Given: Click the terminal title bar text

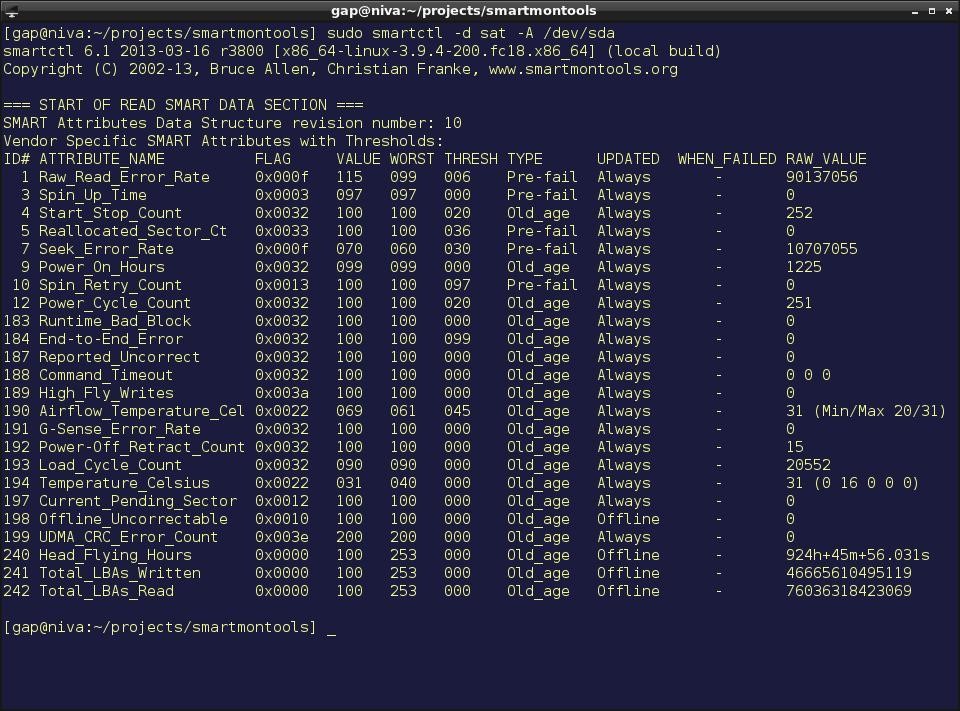Looking at the screenshot, I should click(463, 10).
